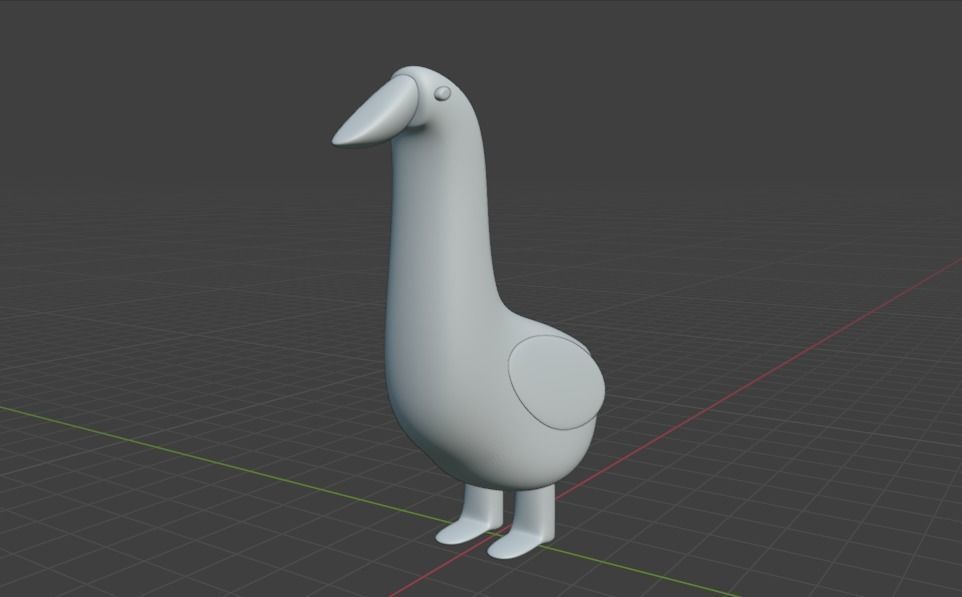This screenshot has height=597, width=962.
Task: Click the duck model's small eye
Action: coord(442,93)
